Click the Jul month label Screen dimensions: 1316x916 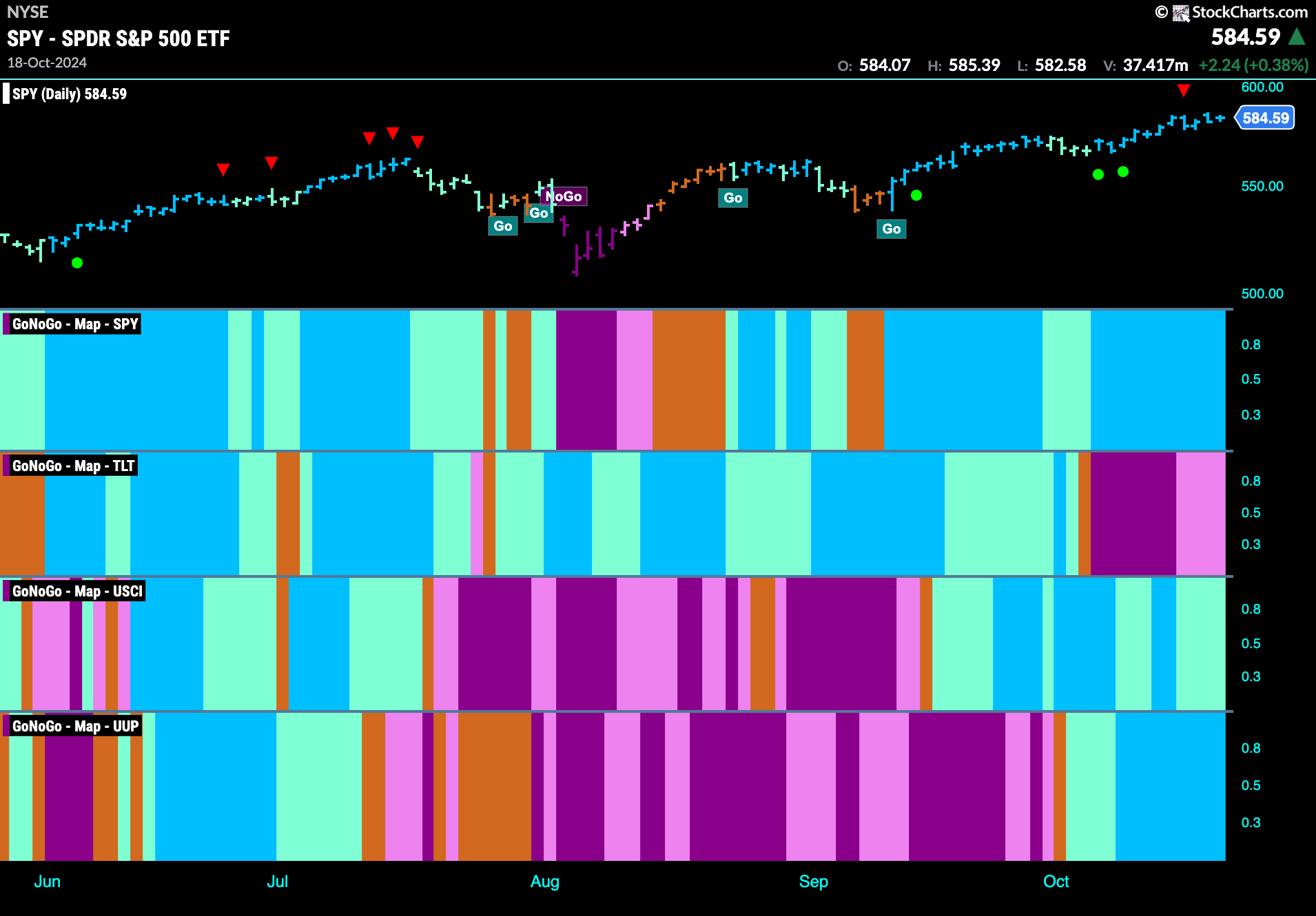tap(278, 882)
